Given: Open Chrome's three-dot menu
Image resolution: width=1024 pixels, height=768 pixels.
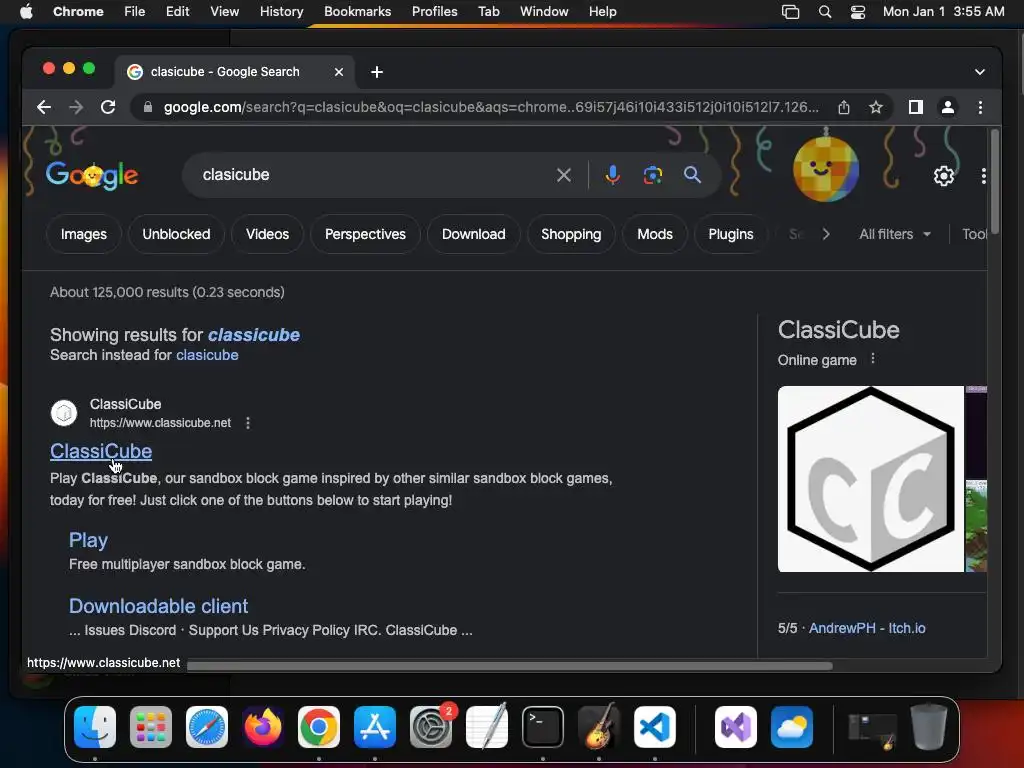Looking at the screenshot, I should 980,107.
